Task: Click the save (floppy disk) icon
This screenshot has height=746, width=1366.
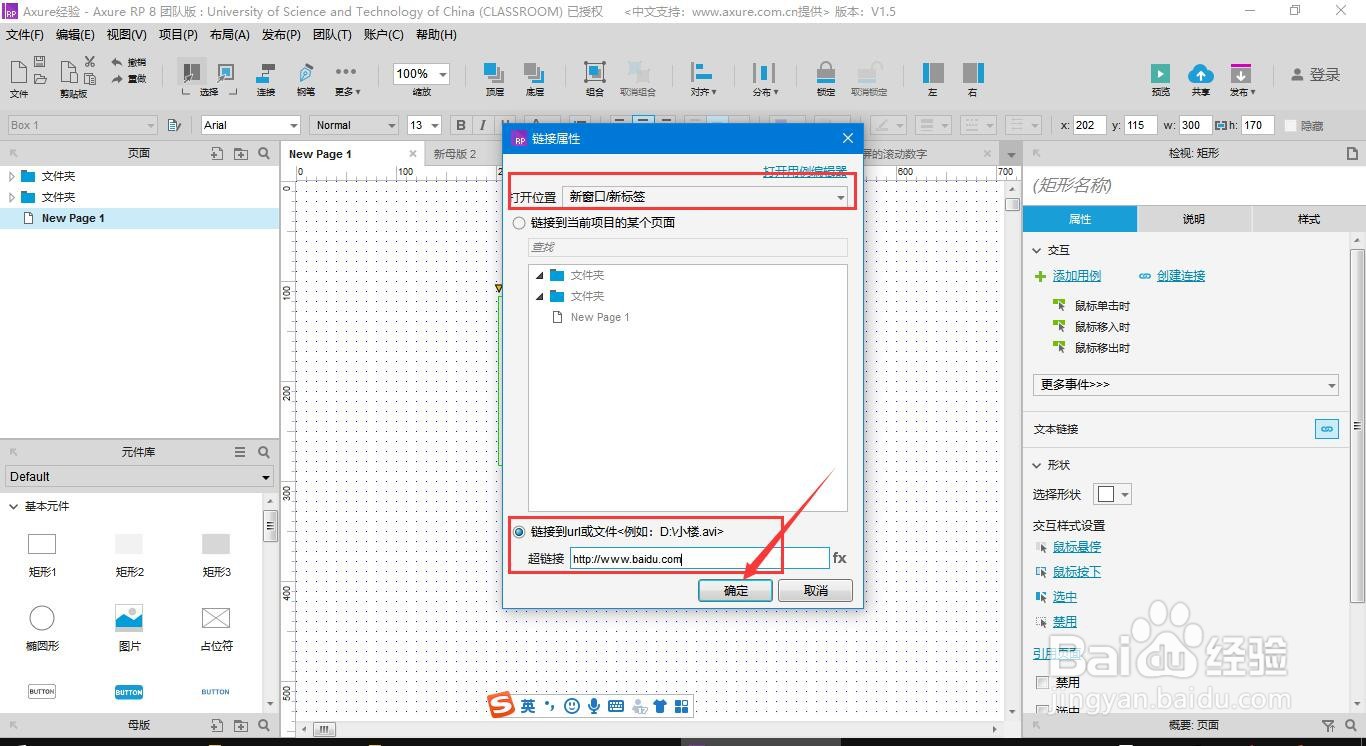Action: (40, 62)
